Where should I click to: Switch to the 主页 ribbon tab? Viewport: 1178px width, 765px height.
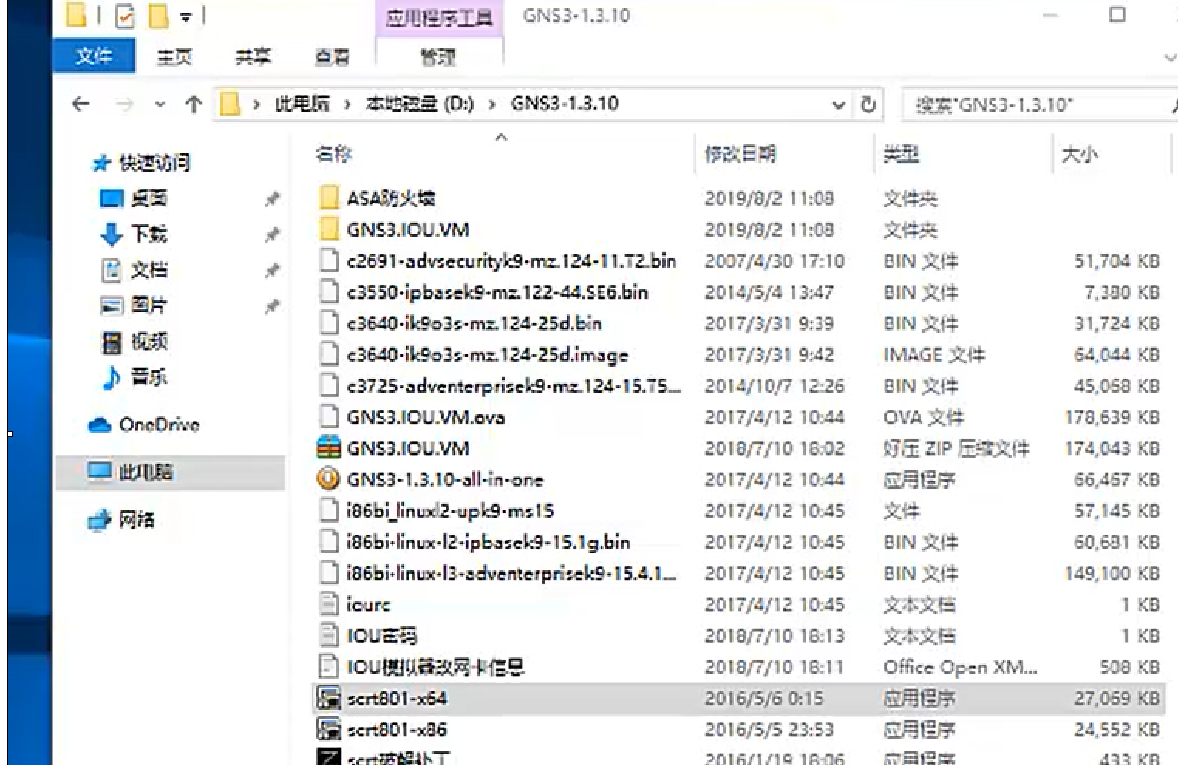click(174, 56)
